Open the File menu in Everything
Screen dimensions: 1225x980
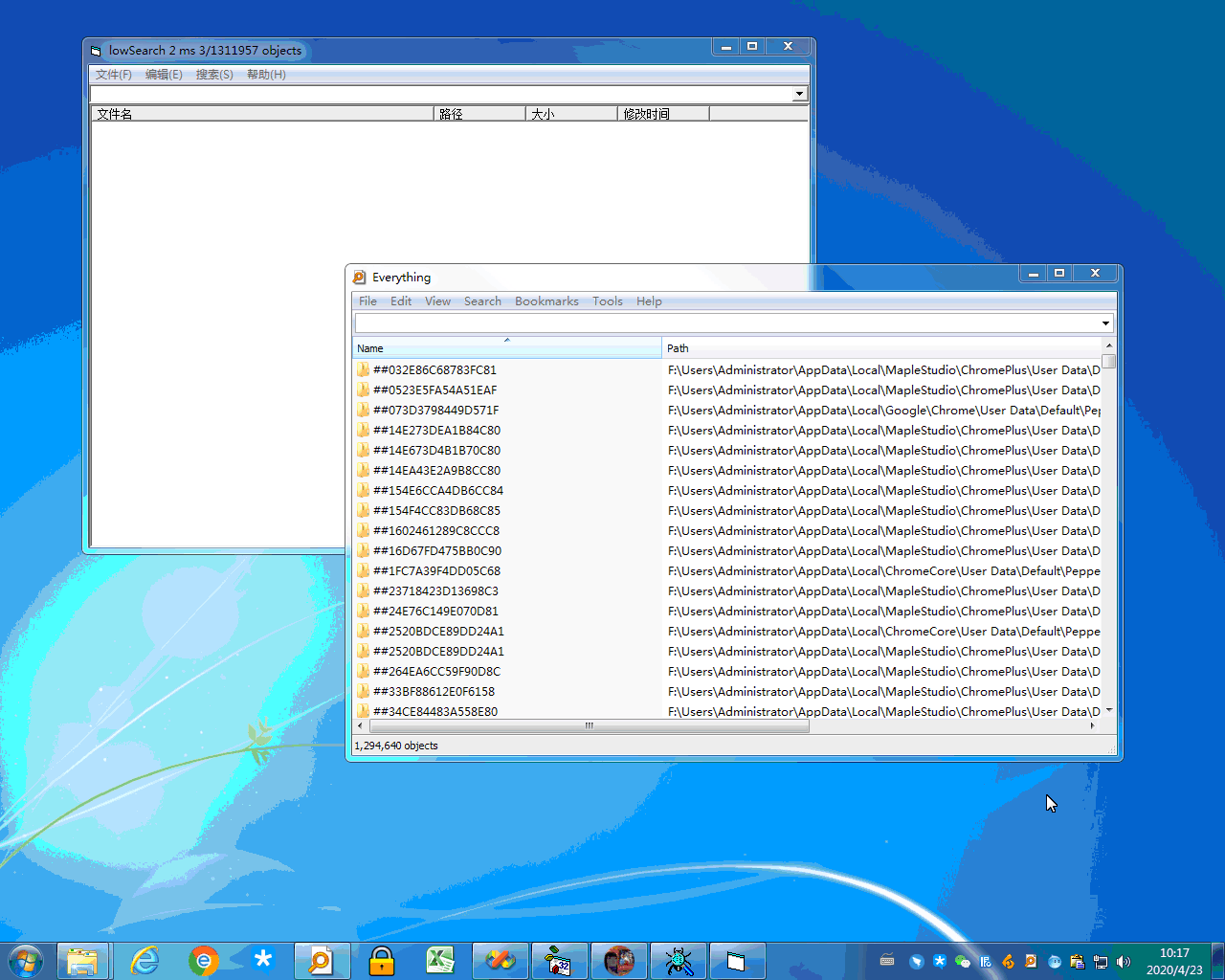[x=367, y=301]
